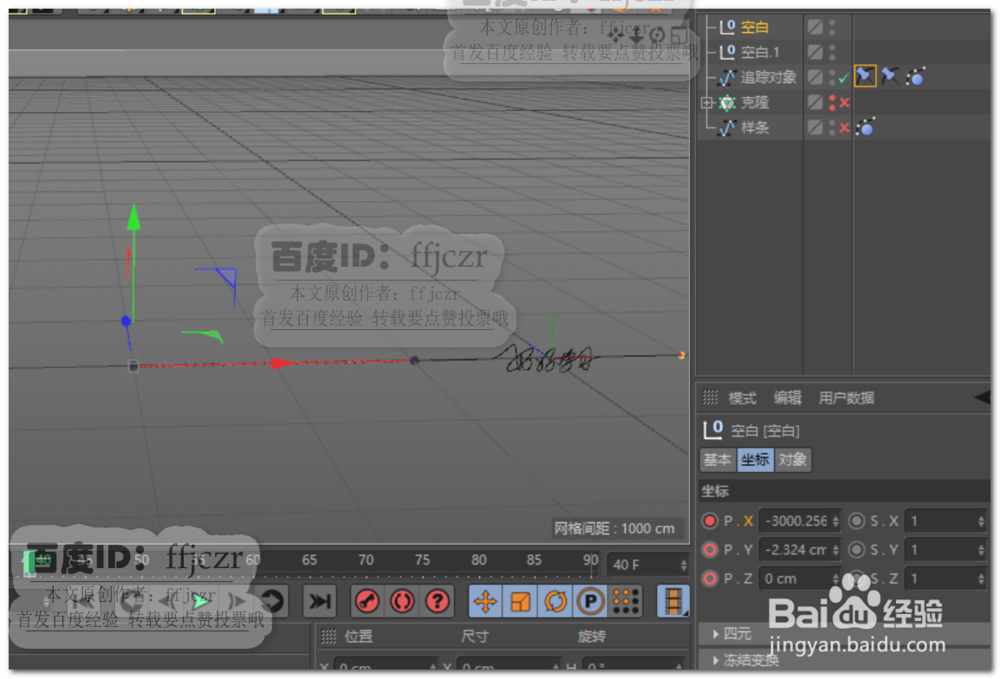Viewport: 1000px width, 679px height.
Task: Toggle parameter keying P button
Action: pos(591,601)
